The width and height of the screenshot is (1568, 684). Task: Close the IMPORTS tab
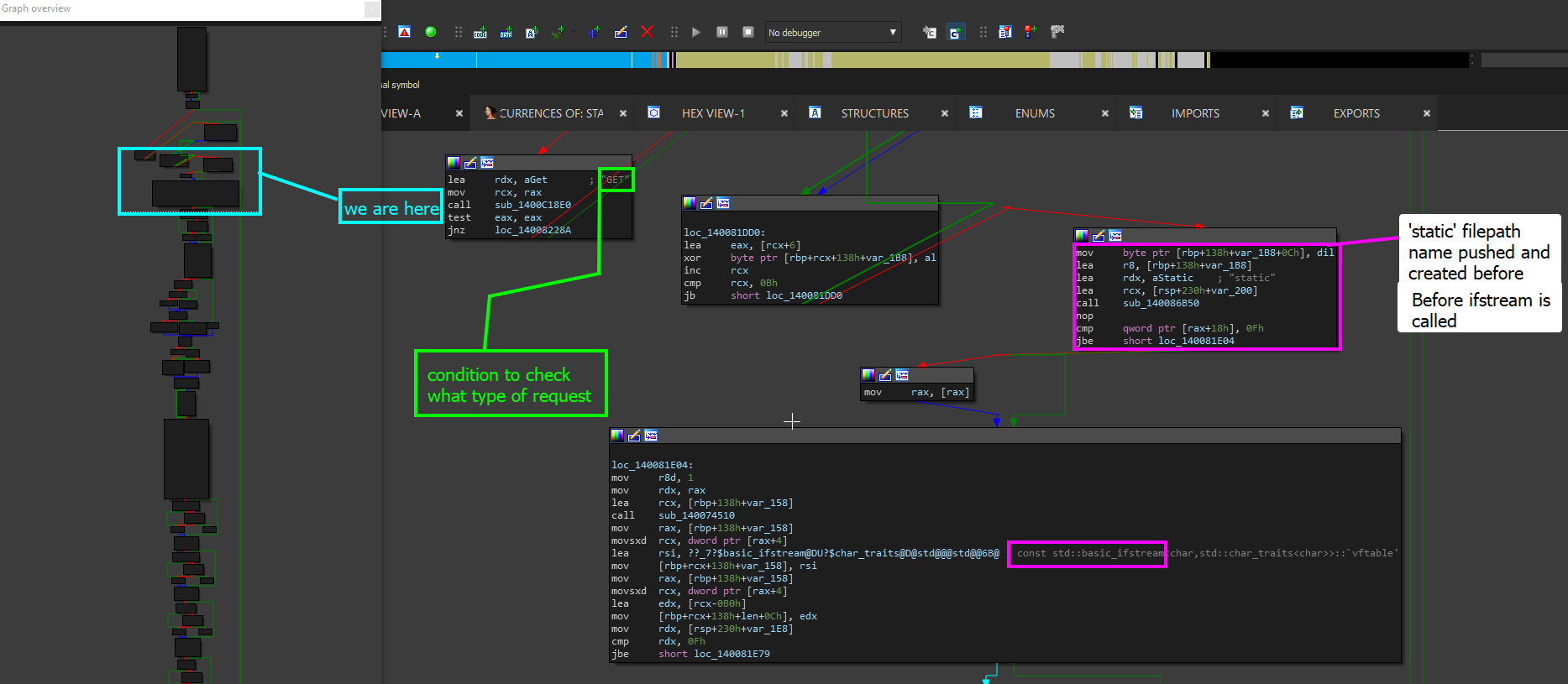point(1265,113)
